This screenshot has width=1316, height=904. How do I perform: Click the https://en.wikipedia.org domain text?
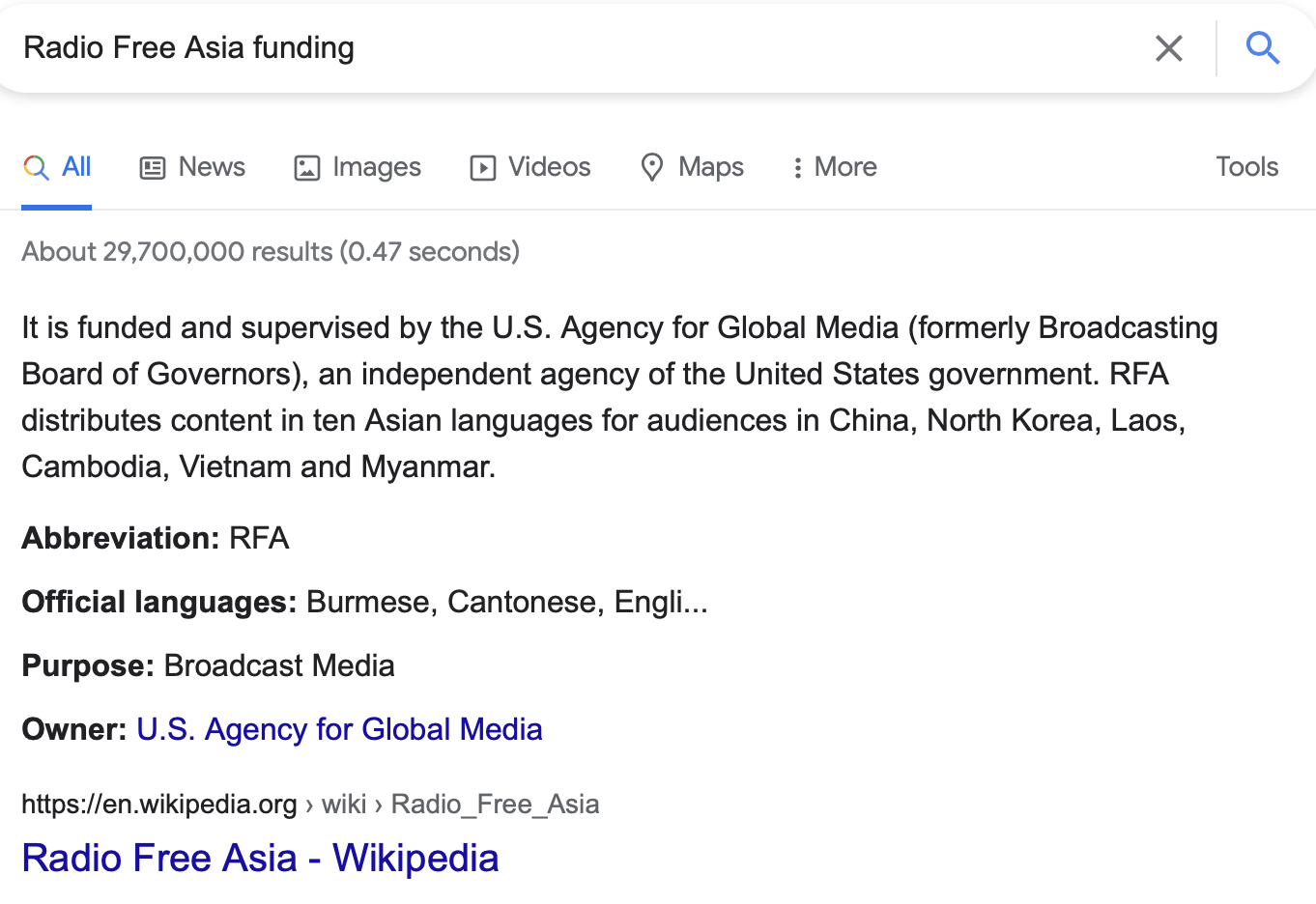[159, 805]
